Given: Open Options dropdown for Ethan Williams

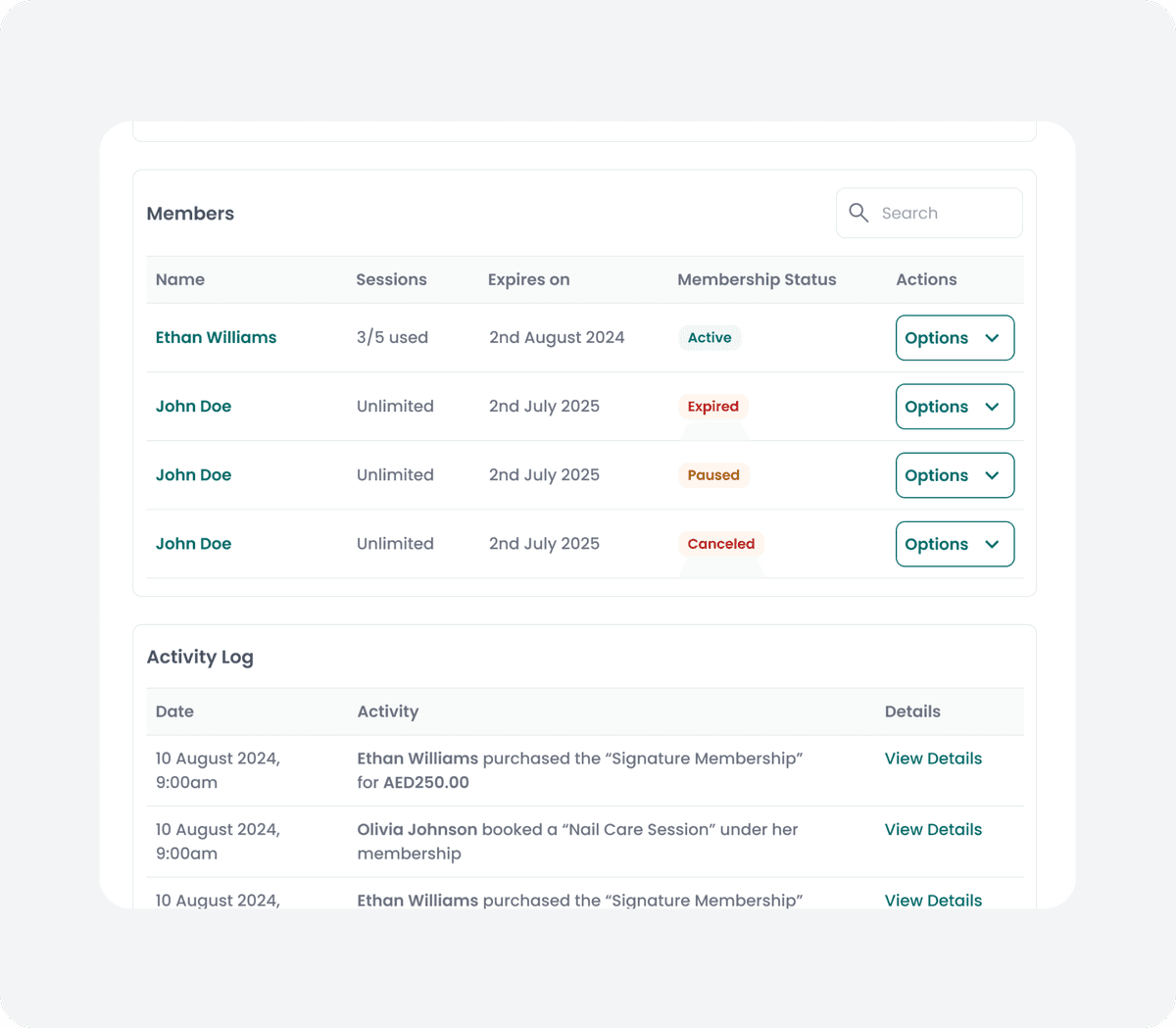Looking at the screenshot, I should tap(954, 338).
